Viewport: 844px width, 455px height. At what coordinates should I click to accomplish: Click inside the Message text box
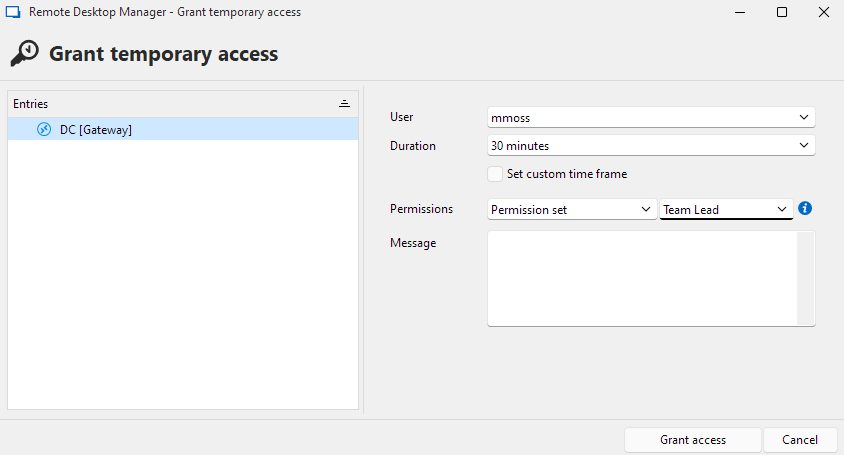click(641, 278)
